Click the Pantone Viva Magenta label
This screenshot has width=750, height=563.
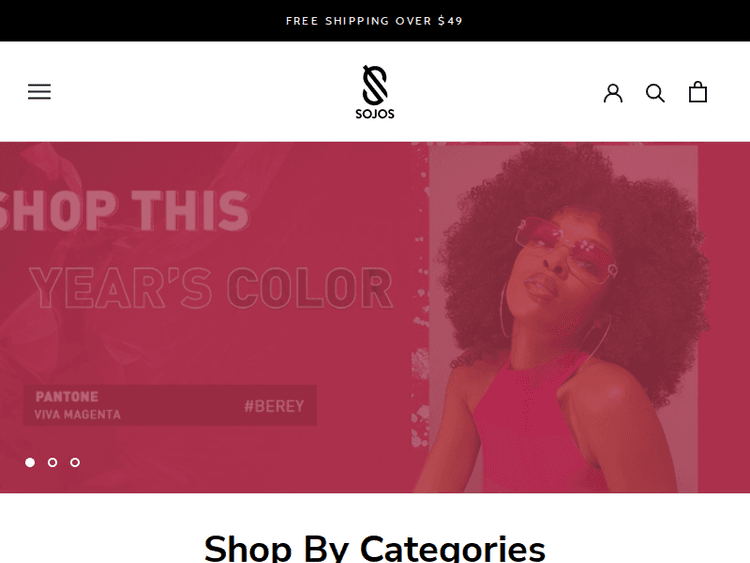[x=77, y=405]
